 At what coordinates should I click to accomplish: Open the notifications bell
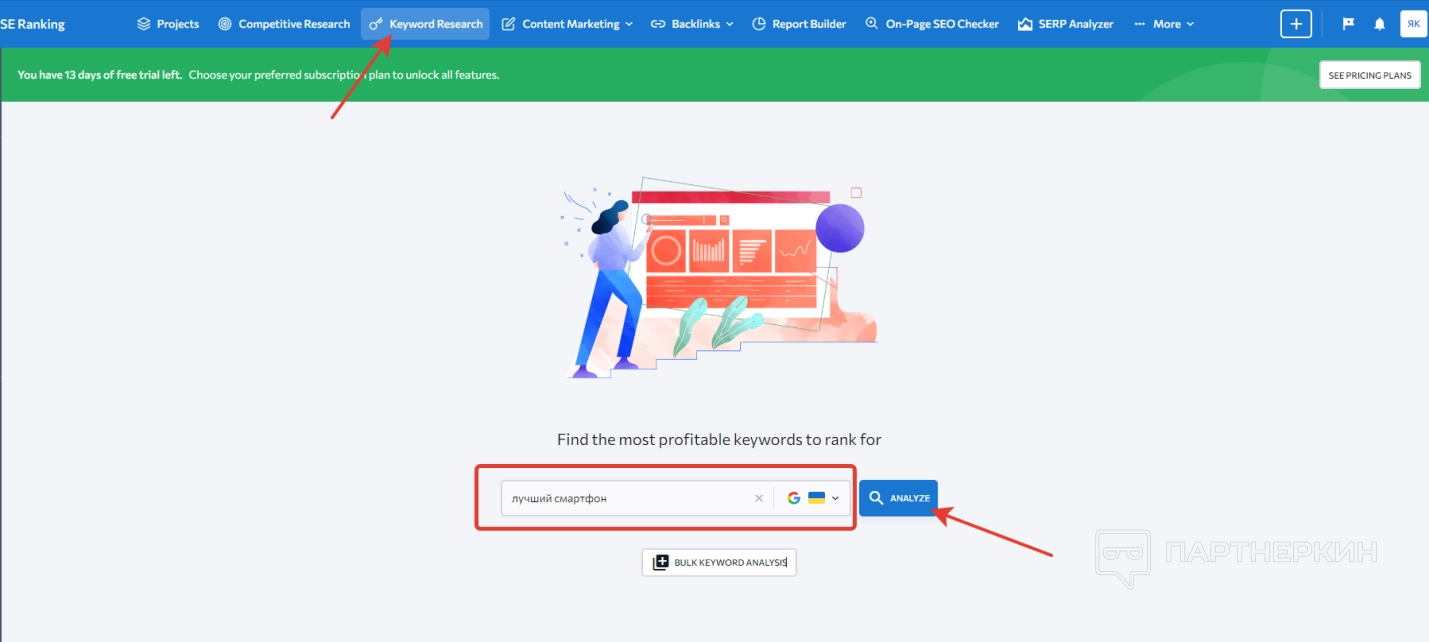point(1380,24)
